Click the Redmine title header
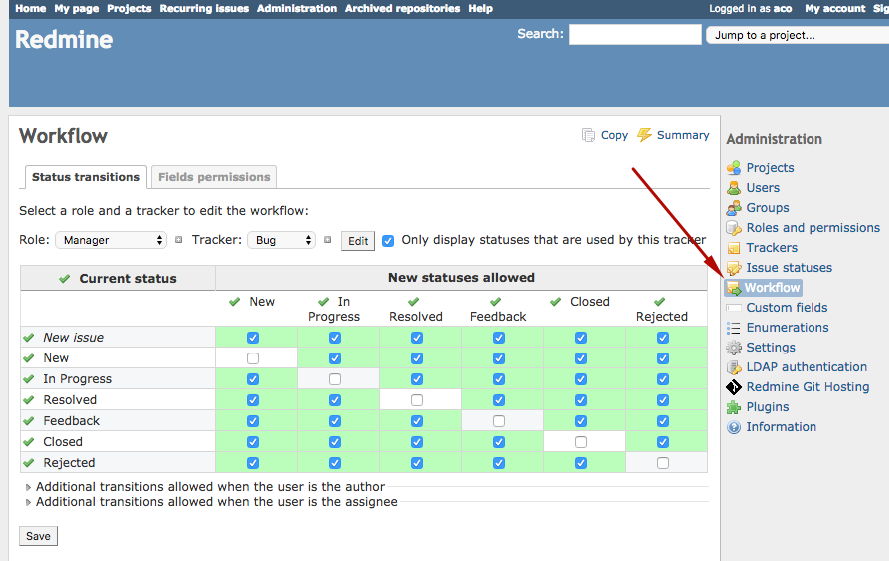 tap(64, 39)
